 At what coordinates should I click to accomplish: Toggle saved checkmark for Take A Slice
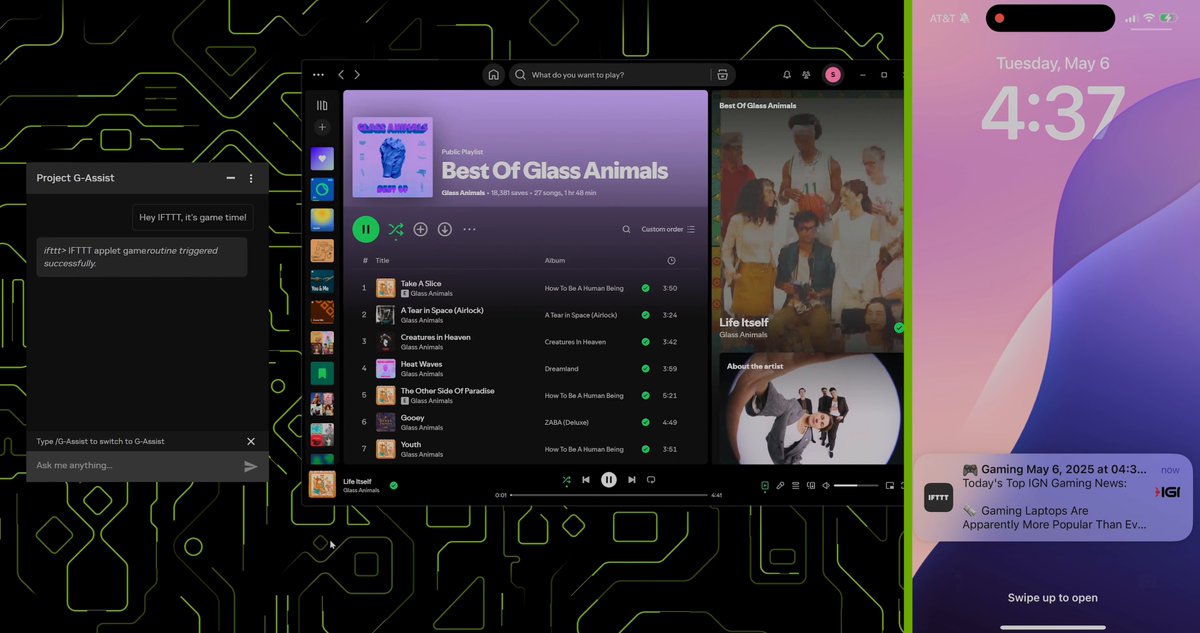click(x=646, y=288)
